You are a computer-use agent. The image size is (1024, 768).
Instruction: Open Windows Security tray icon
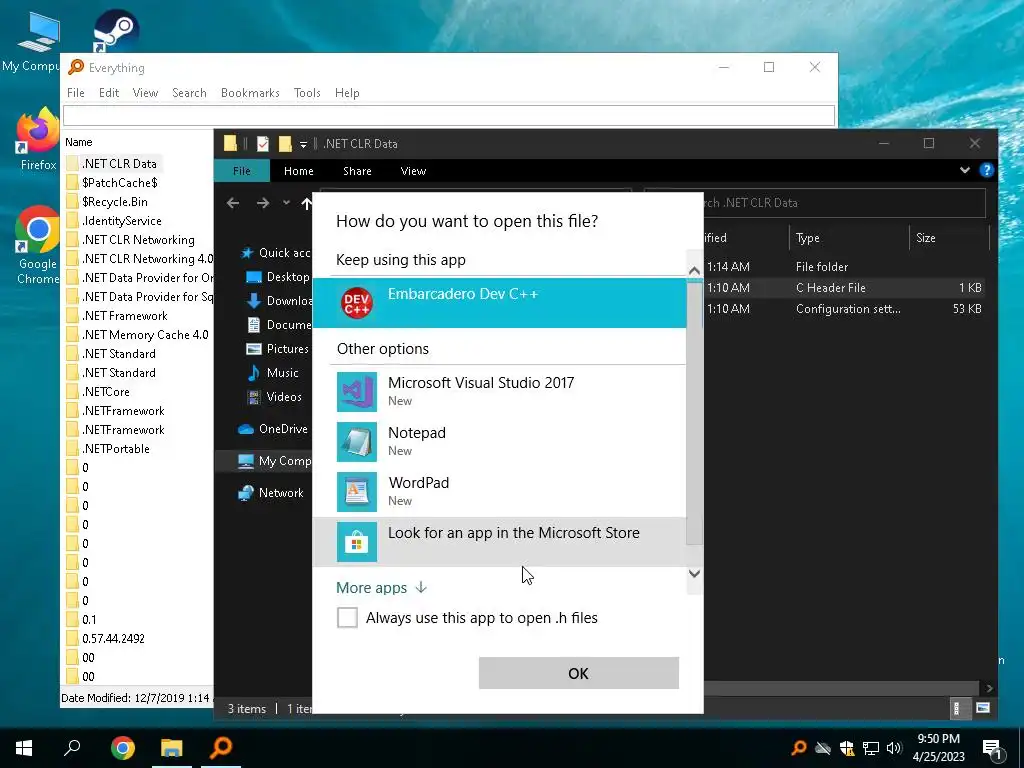[846, 748]
